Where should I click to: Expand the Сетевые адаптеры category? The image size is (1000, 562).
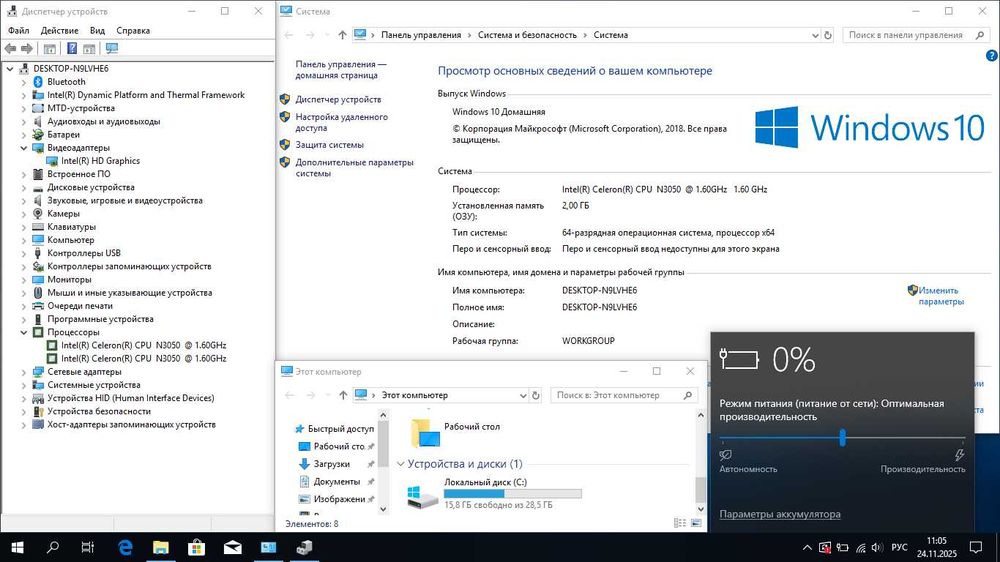pos(24,372)
